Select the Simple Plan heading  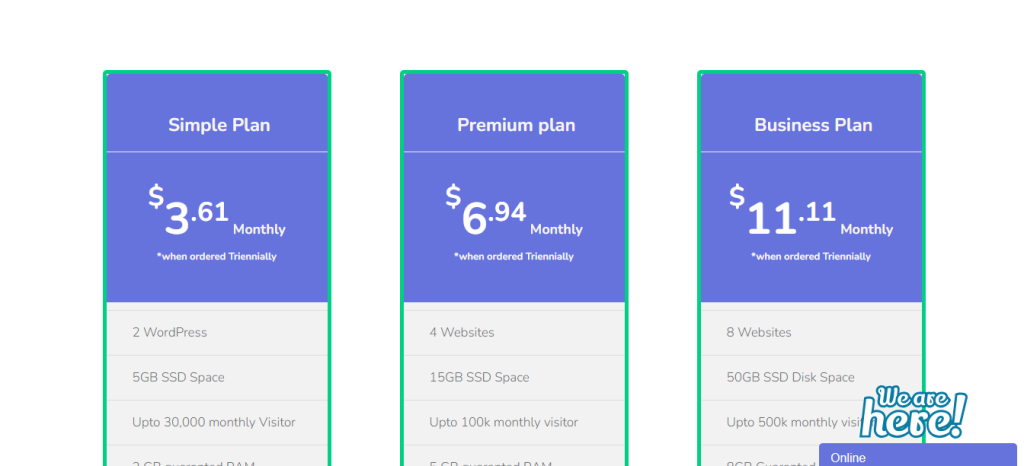coord(219,125)
